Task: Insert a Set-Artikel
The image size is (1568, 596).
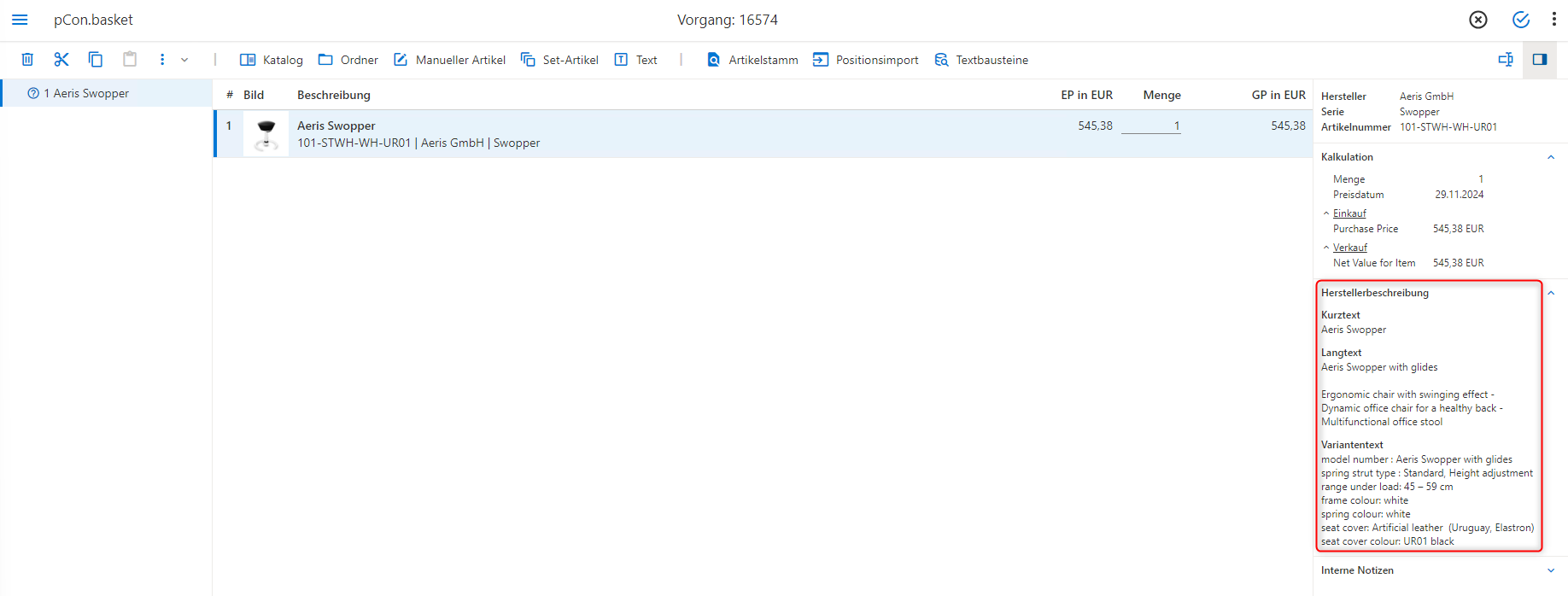Action: (559, 60)
